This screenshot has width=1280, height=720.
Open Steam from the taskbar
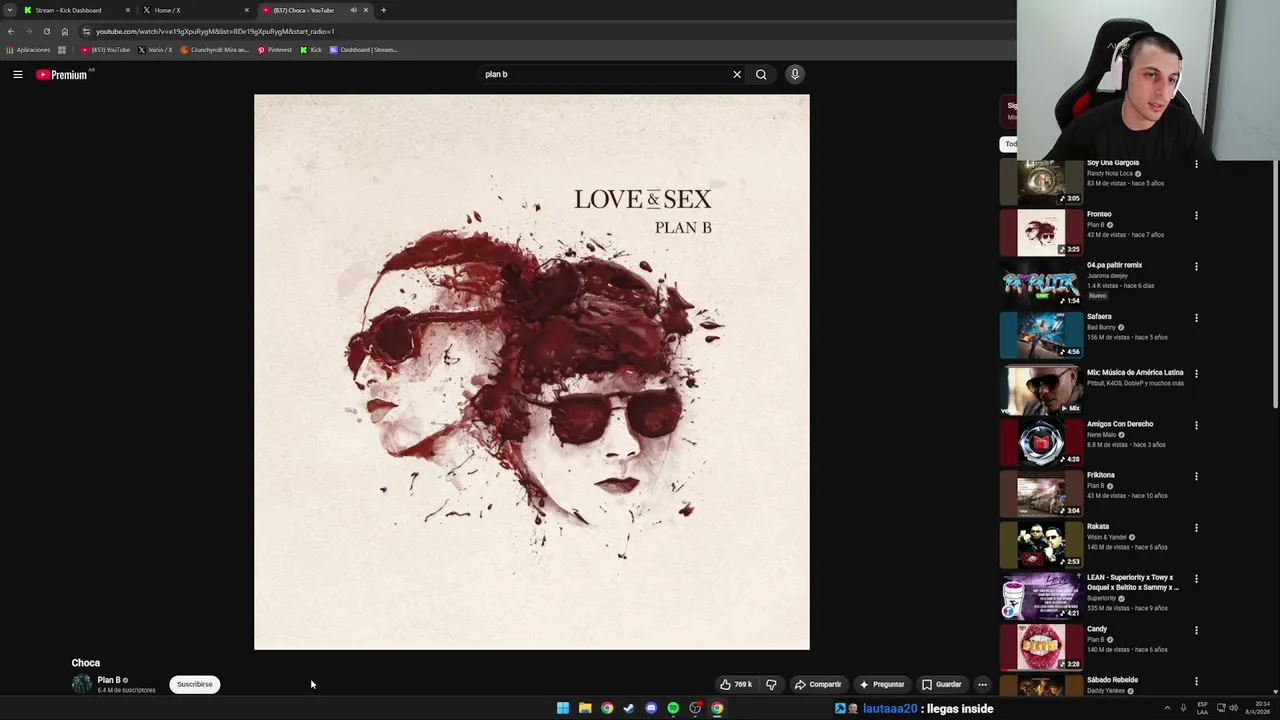point(629,708)
